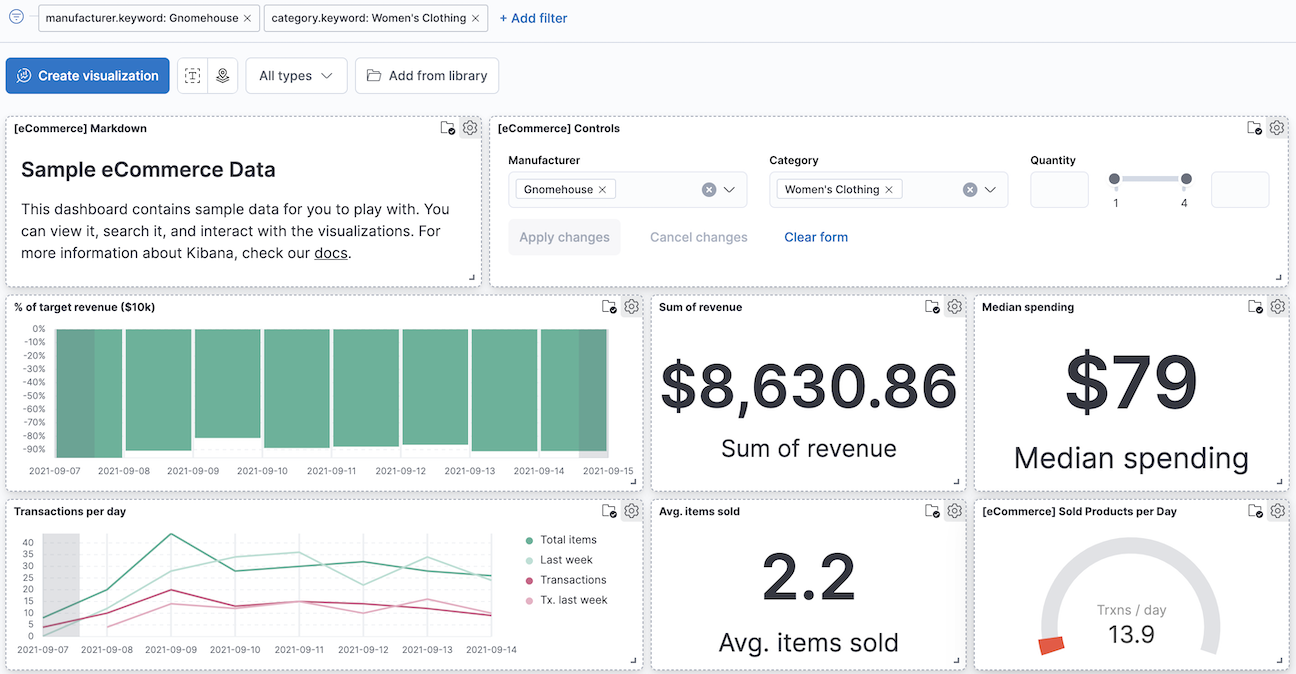Image resolution: width=1296 pixels, height=674 pixels.
Task: Open the gear menu on Median spending panel
Action: tap(1277, 306)
